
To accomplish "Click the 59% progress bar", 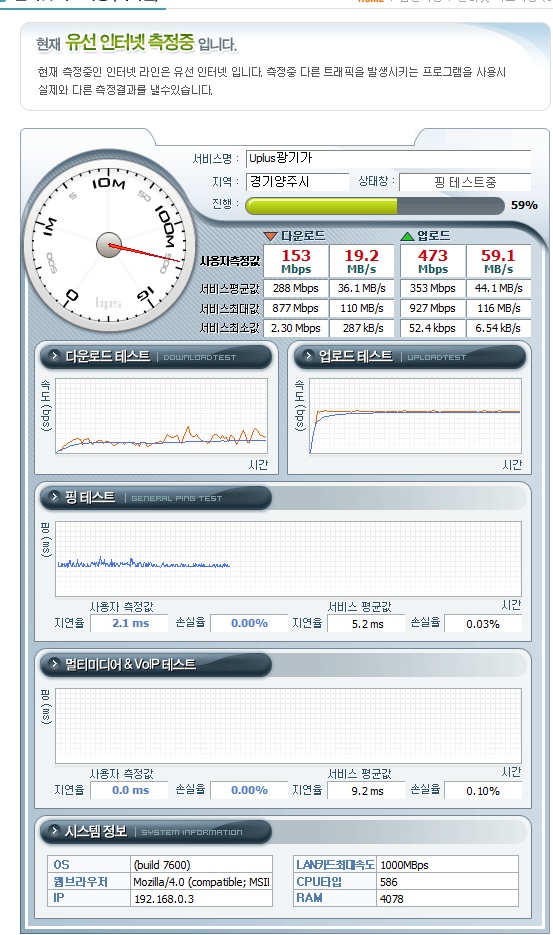I will click(x=375, y=206).
